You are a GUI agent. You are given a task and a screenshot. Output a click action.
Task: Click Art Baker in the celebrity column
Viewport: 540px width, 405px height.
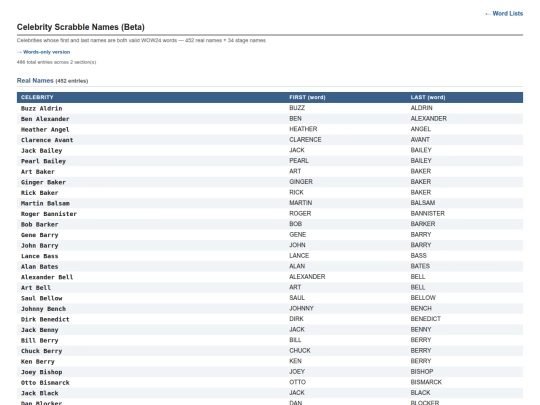click(38, 172)
